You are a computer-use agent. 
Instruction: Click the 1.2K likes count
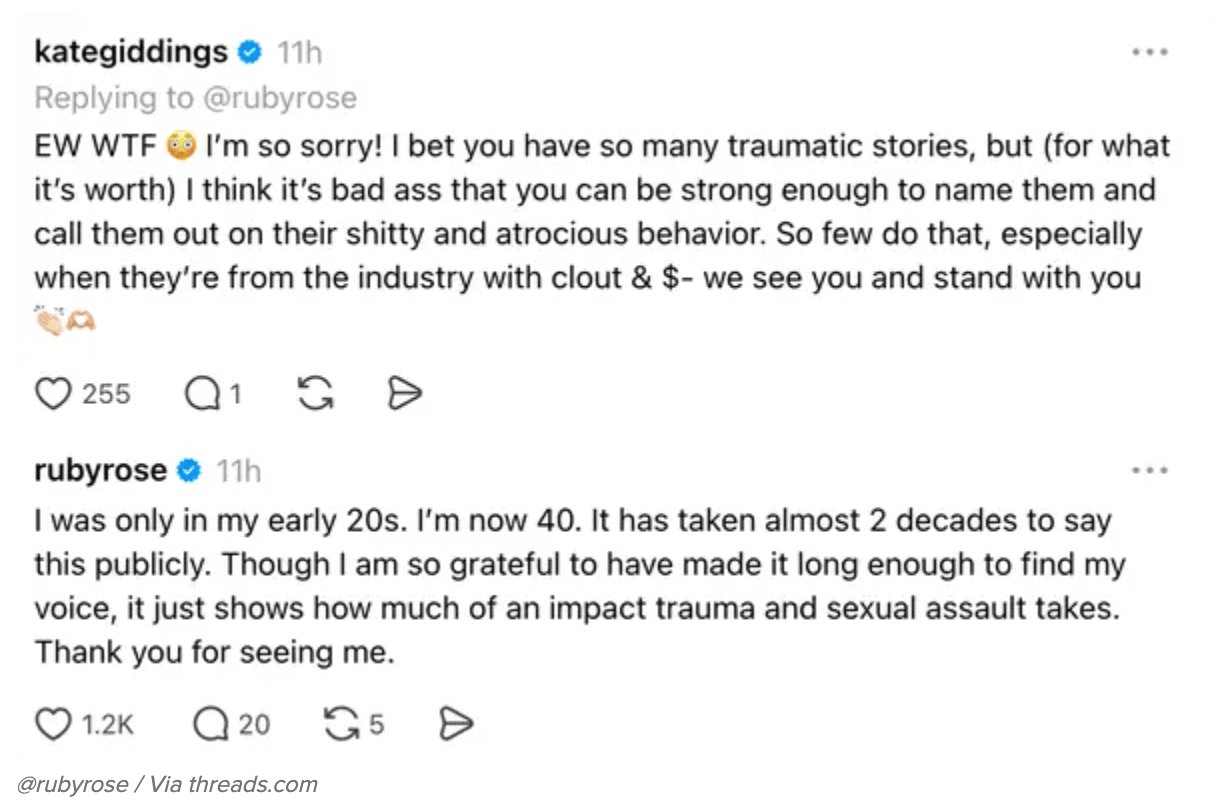click(108, 724)
